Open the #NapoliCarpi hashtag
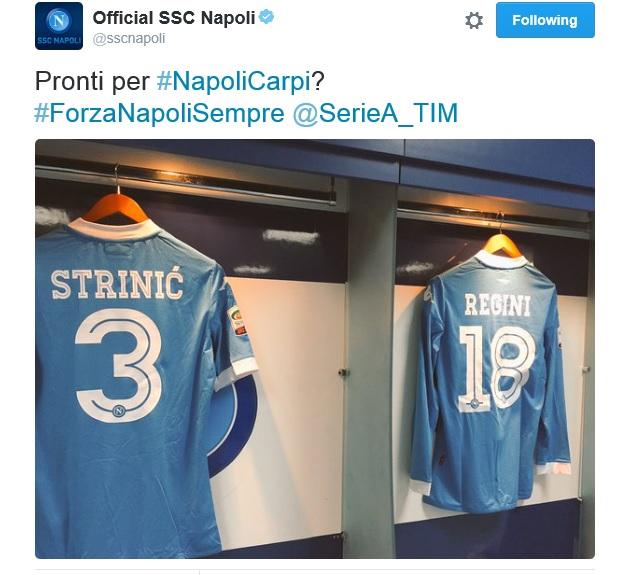The height and width of the screenshot is (575, 633). 233,81
